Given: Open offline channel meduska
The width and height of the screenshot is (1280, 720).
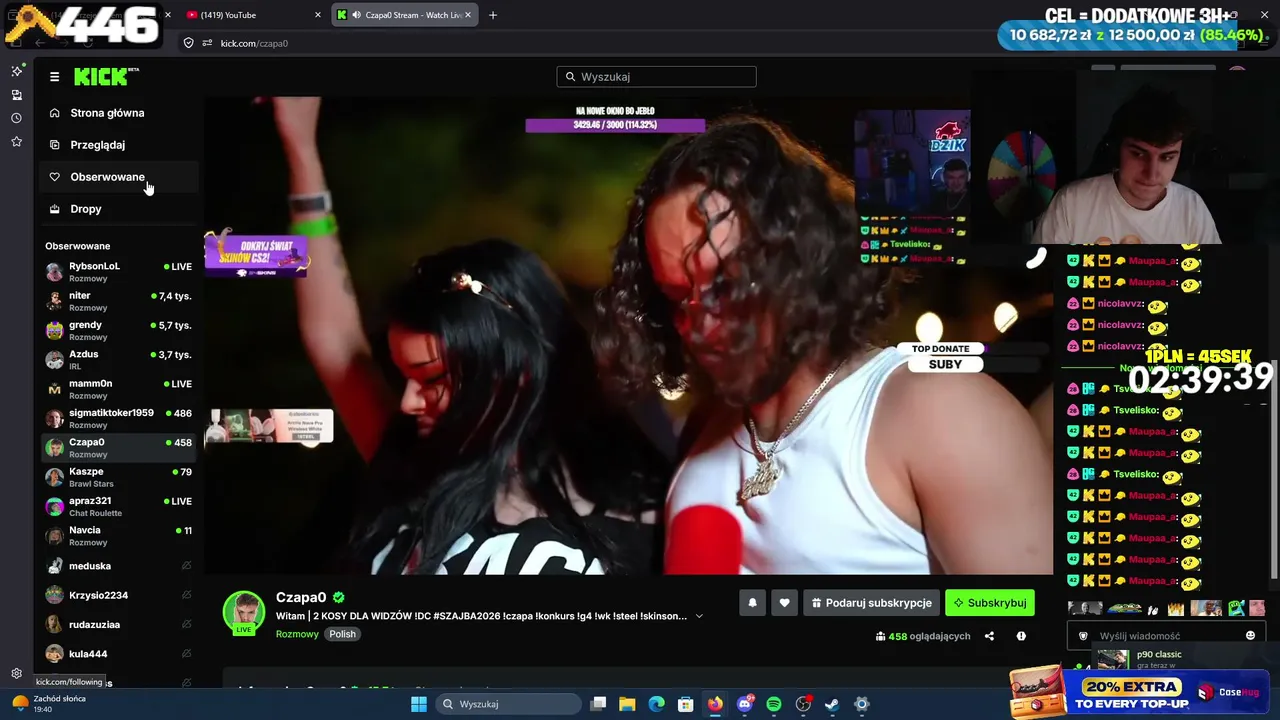Looking at the screenshot, I should [x=119, y=566].
